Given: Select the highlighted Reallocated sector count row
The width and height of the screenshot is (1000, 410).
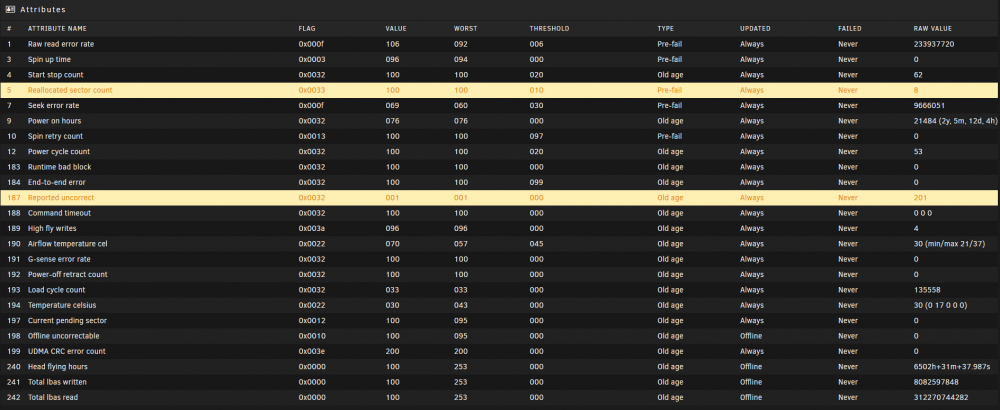Looking at the screenshot, I should point(500,90).
